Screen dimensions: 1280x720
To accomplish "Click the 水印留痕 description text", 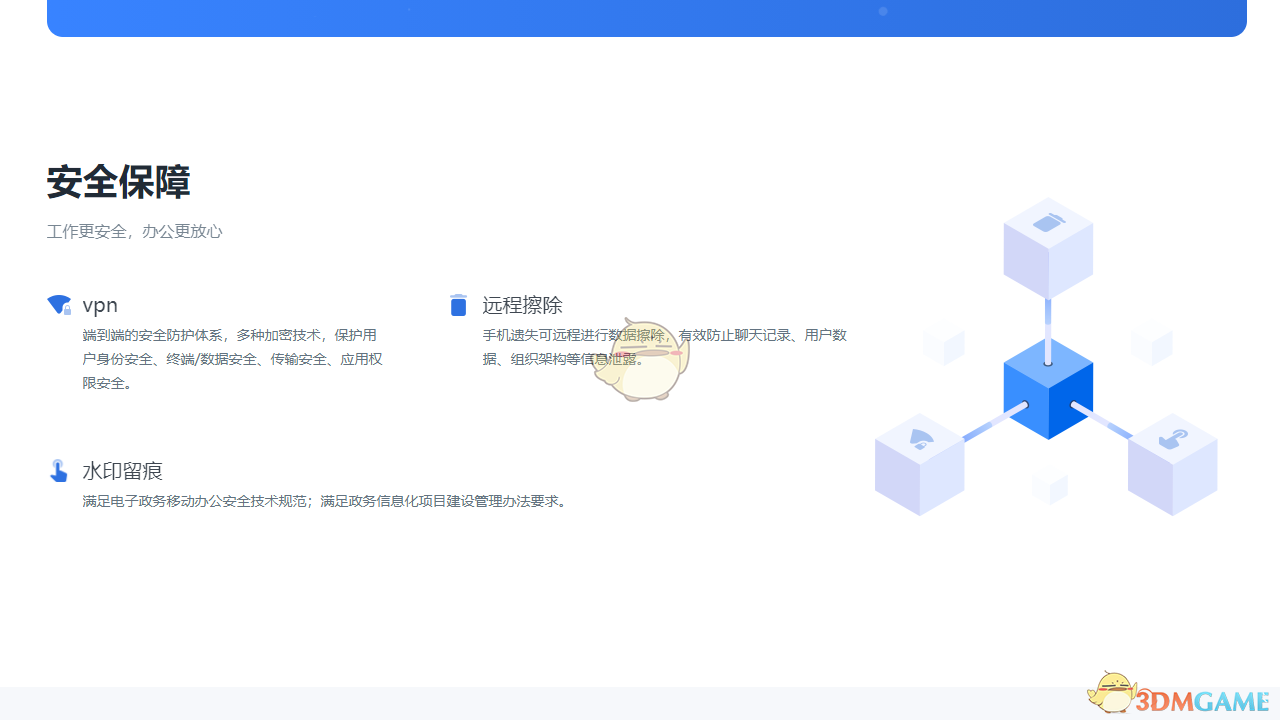I will click(324, 501).
